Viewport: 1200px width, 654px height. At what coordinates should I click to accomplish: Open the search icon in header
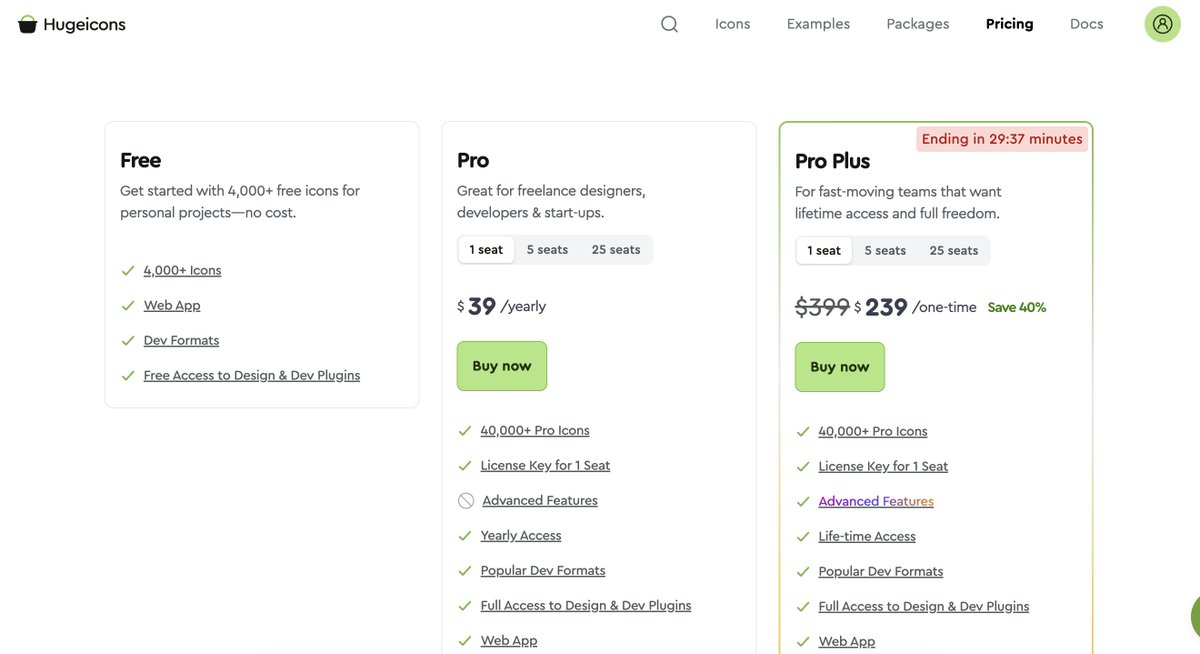pos(669,24)
